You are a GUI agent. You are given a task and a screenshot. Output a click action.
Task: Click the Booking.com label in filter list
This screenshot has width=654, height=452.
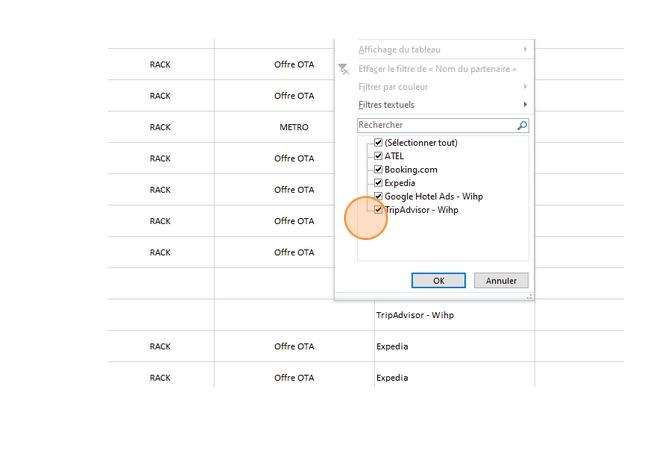click(411, 170)
